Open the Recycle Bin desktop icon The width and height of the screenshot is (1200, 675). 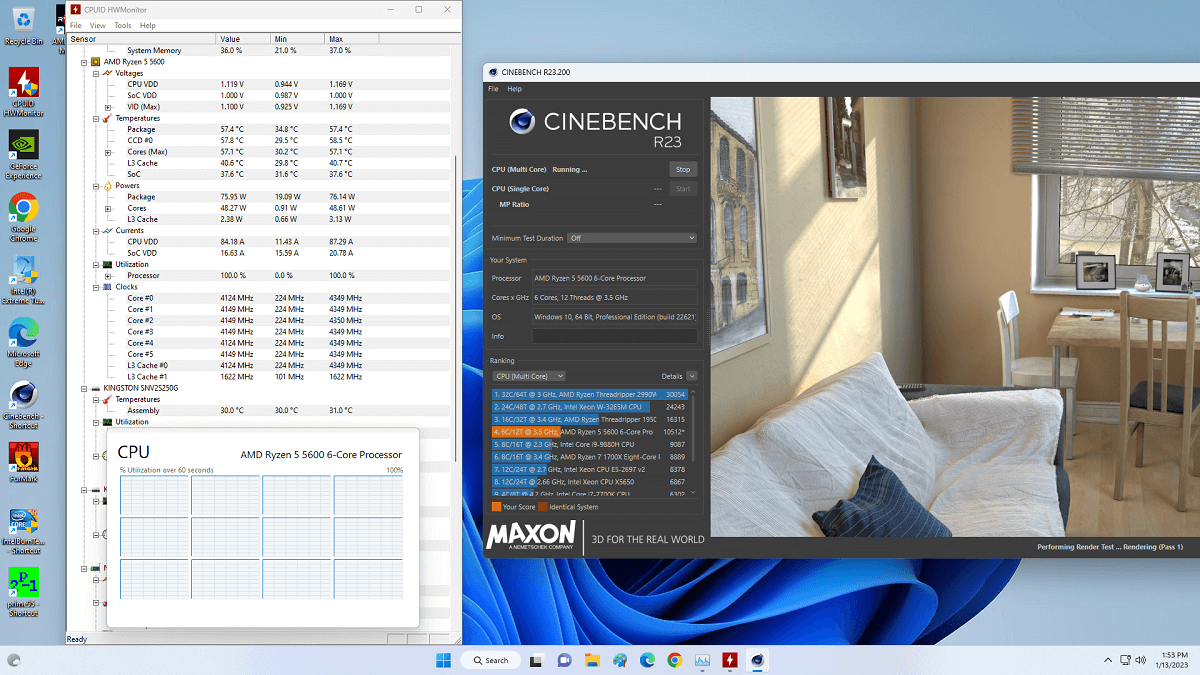[23, 25]
